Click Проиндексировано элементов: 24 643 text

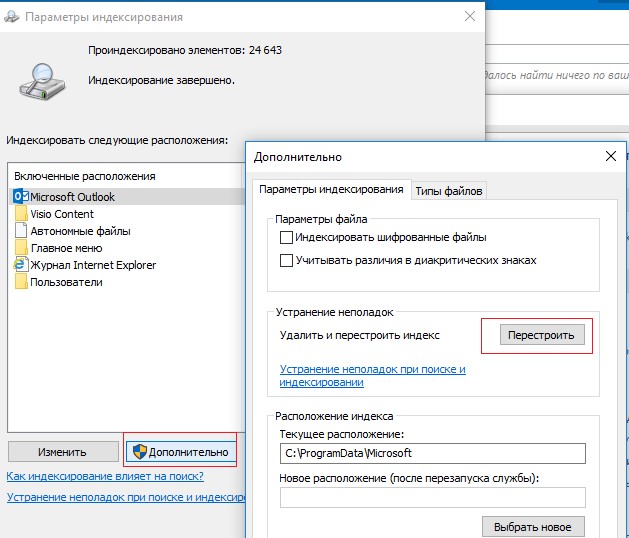185,50
